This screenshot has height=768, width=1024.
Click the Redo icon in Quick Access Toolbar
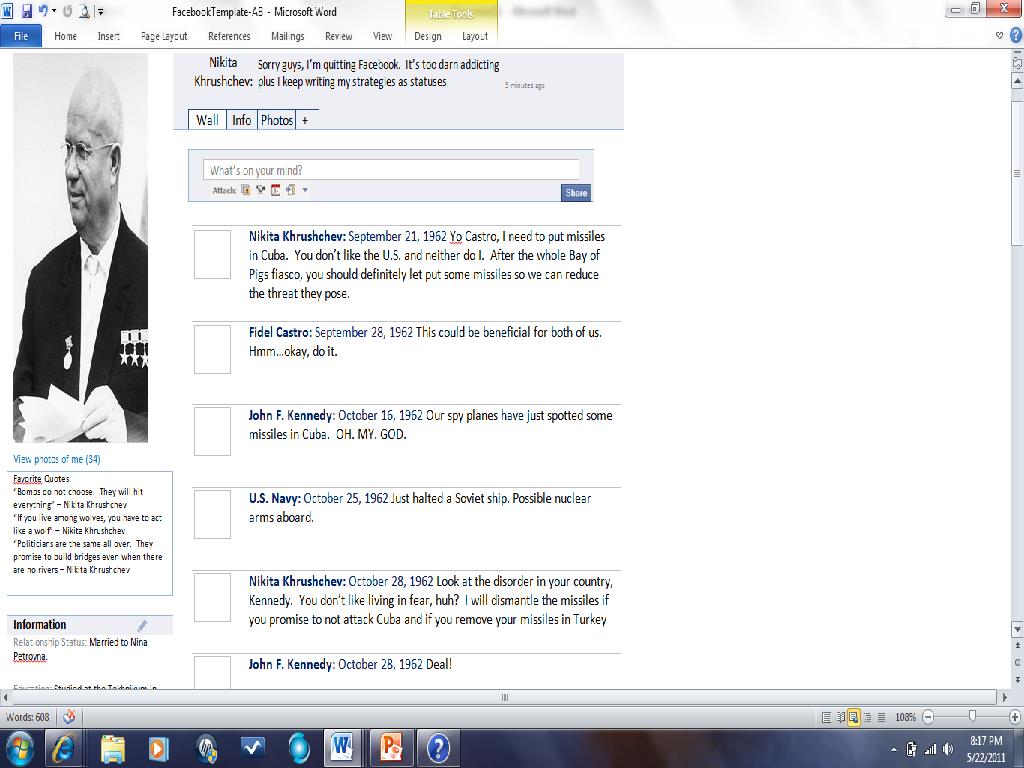67,11
